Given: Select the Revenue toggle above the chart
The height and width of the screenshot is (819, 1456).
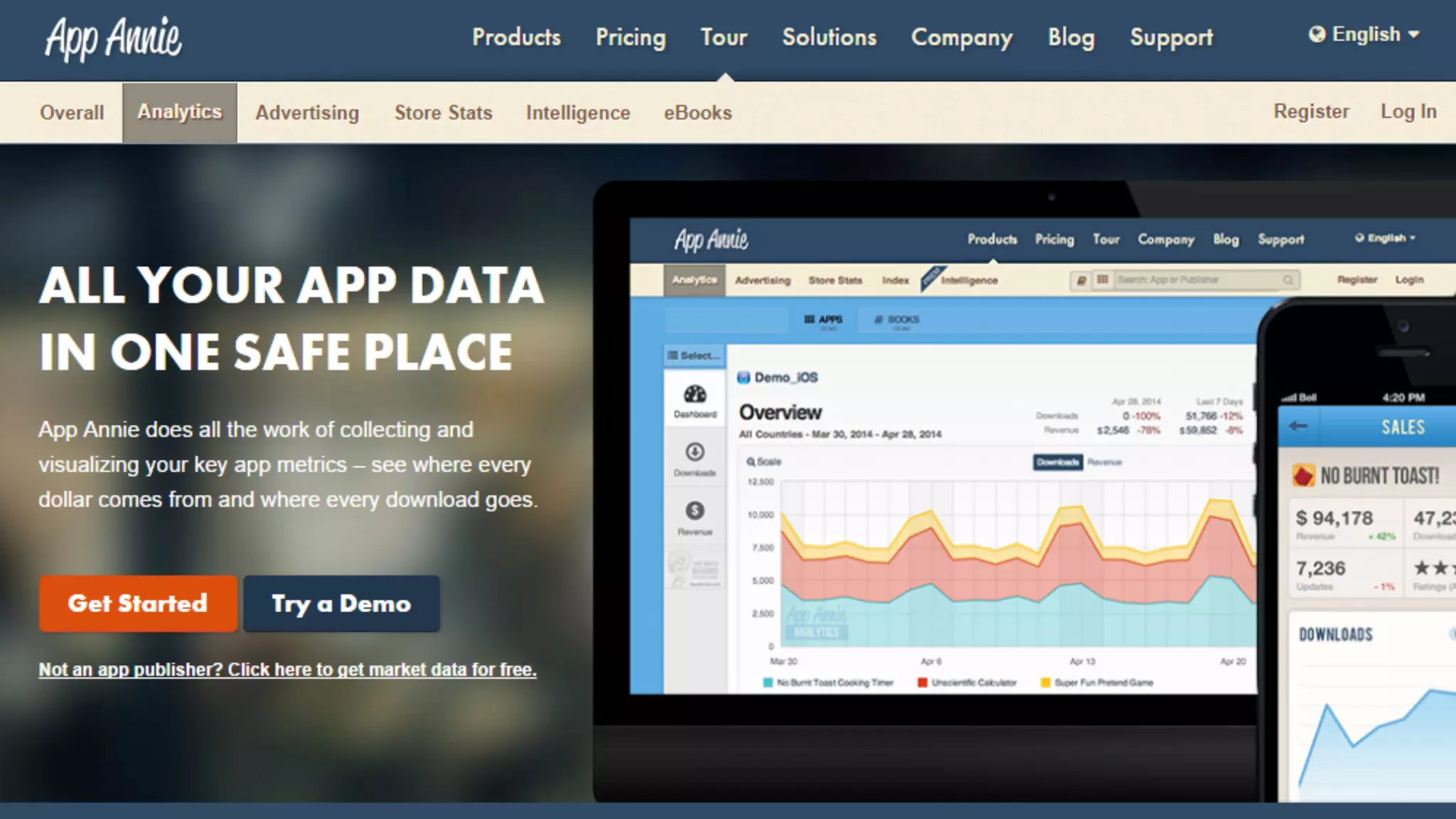Looking at the screenshot, I should tap(1104, 462).
